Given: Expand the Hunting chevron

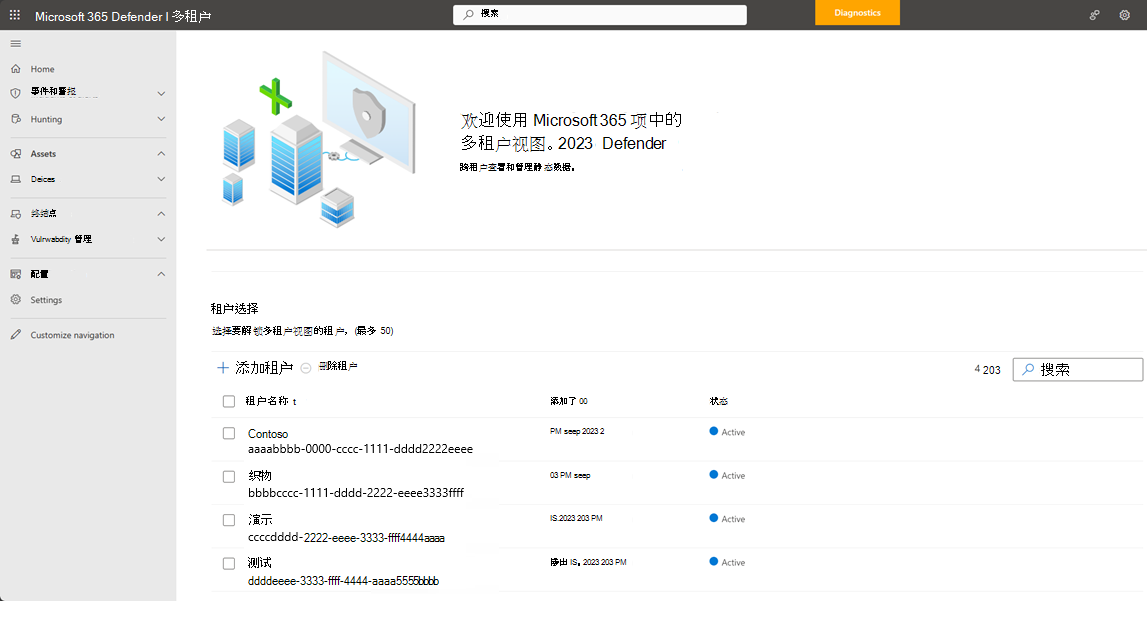Looking at the screenshot, I should (162, 119).
